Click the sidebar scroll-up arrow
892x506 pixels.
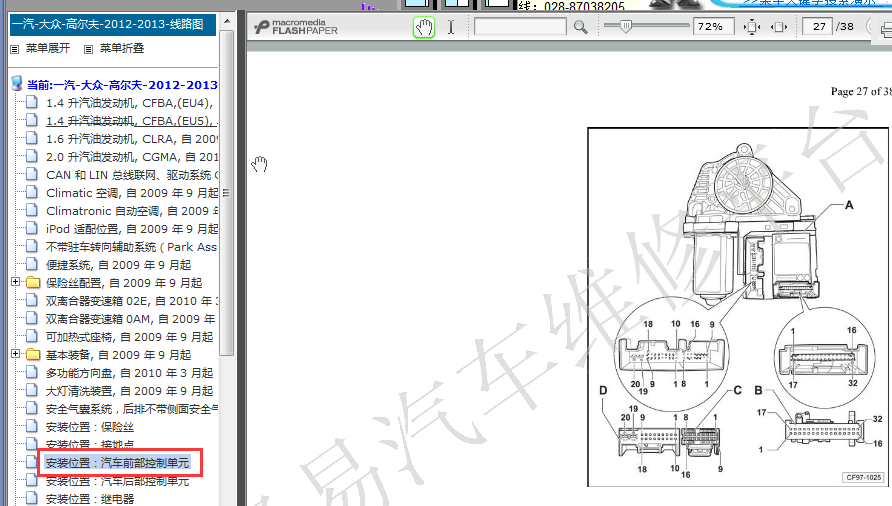pyautogui.click(x=227, y=21)
